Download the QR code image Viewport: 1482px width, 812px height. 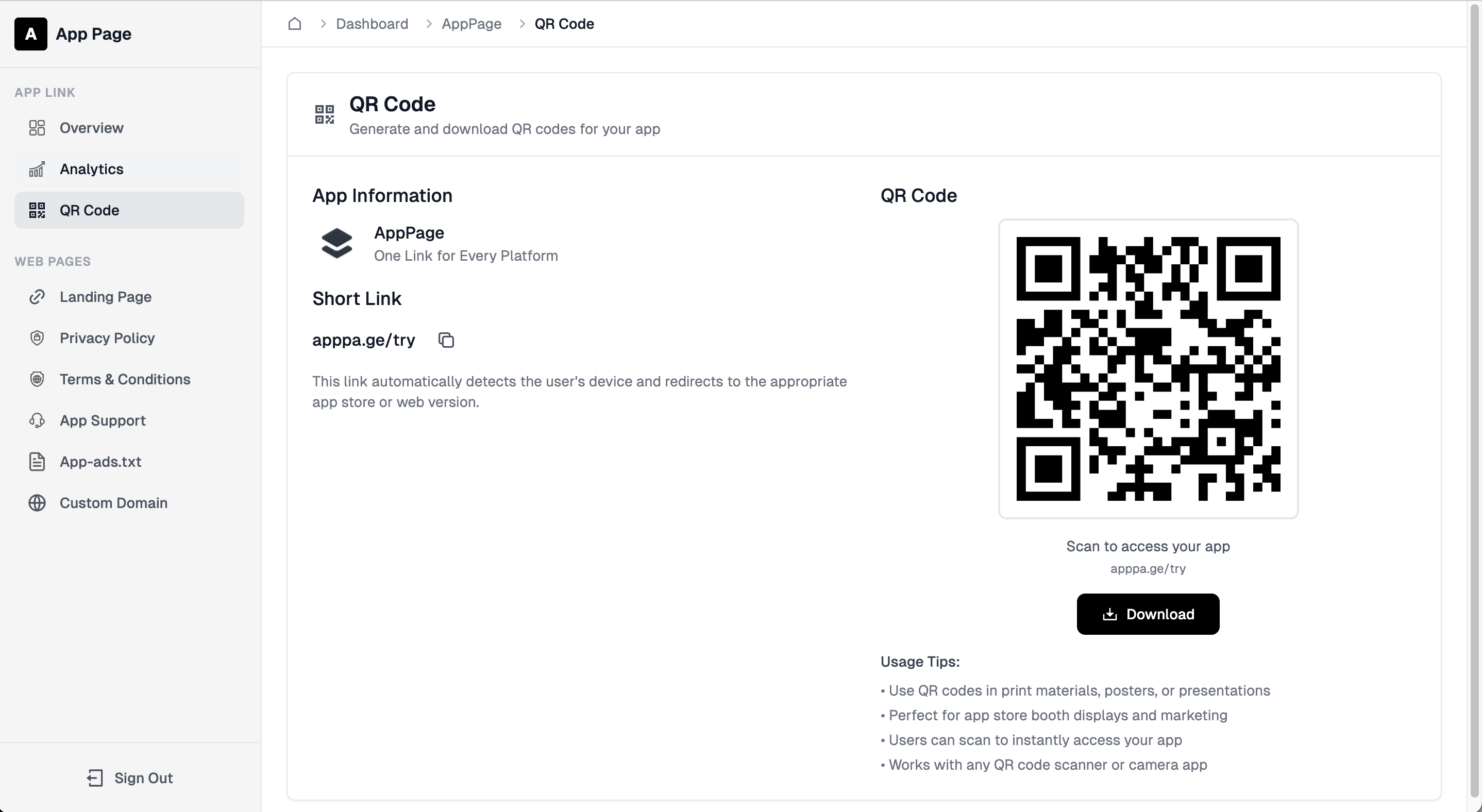click(1147, 614)
